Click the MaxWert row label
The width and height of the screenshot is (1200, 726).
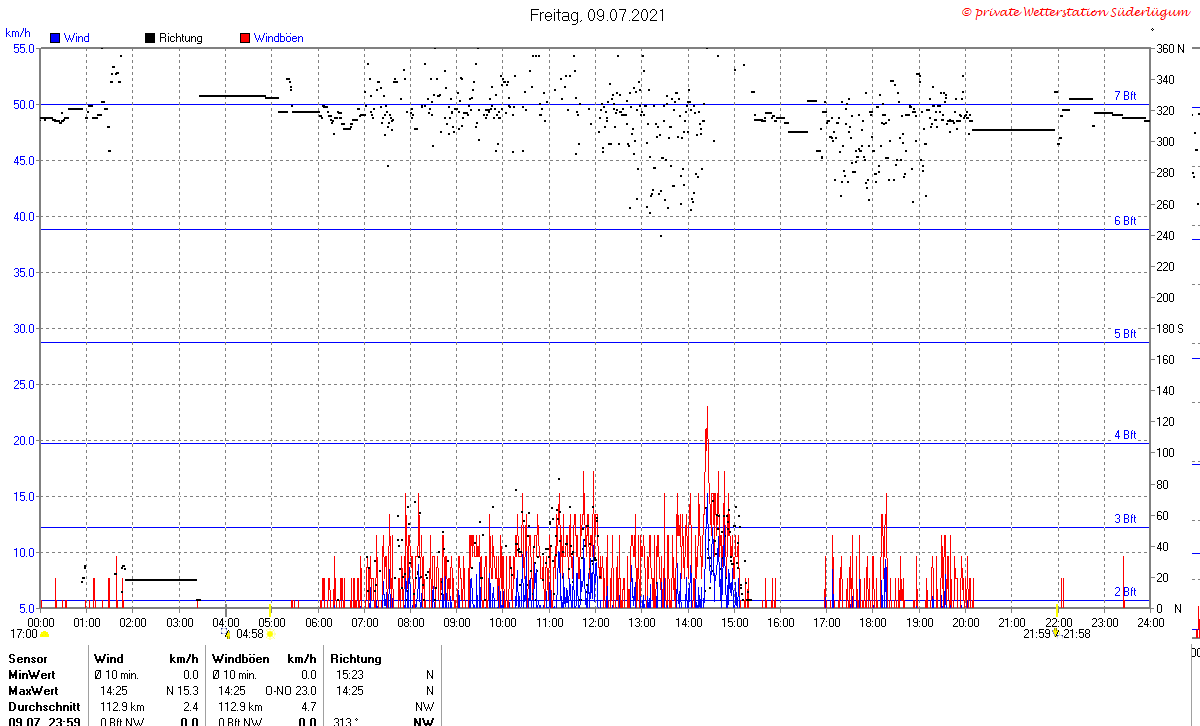(32, 690)
